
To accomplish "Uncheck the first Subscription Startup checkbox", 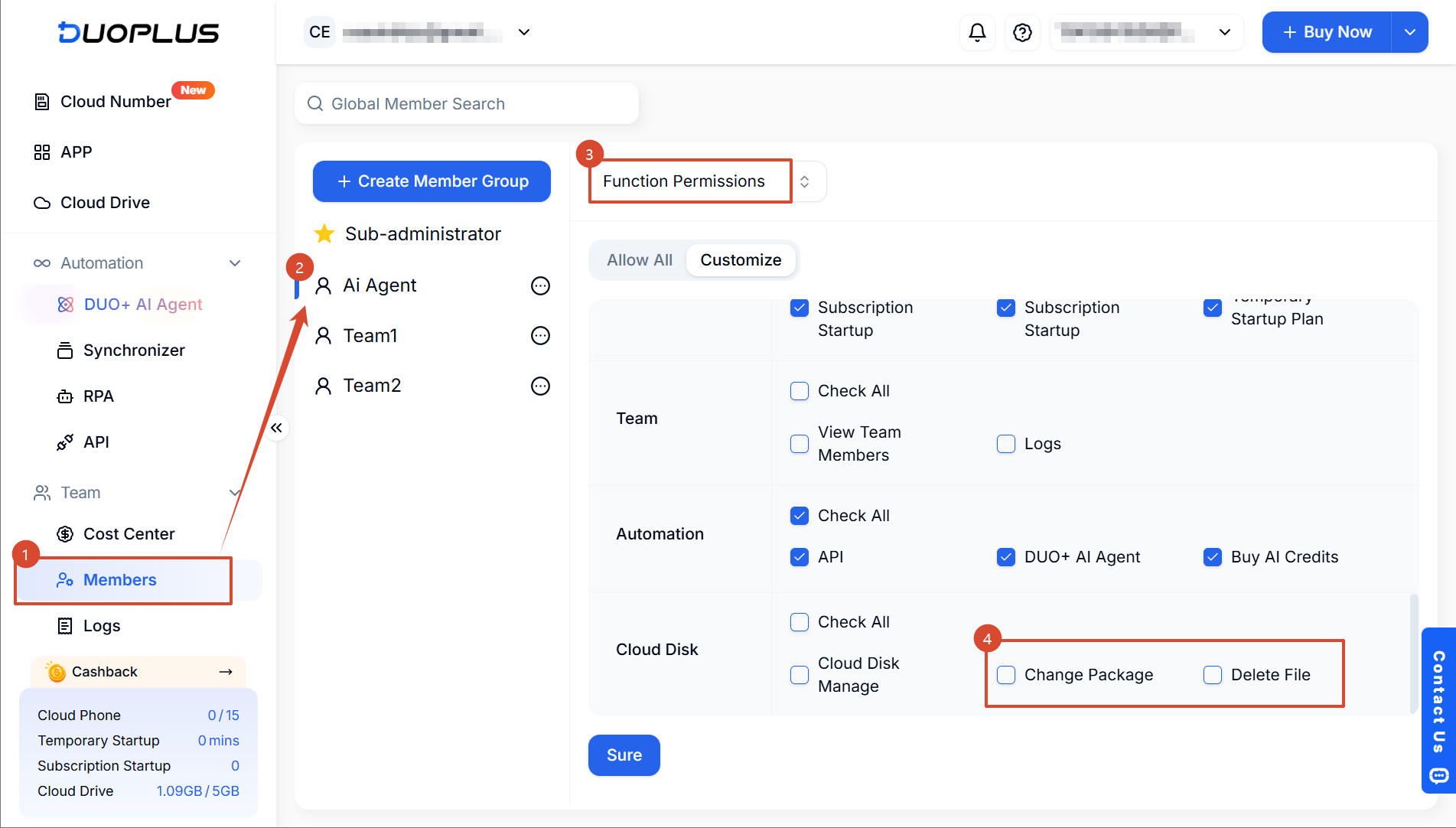I will tap(800, 308).
